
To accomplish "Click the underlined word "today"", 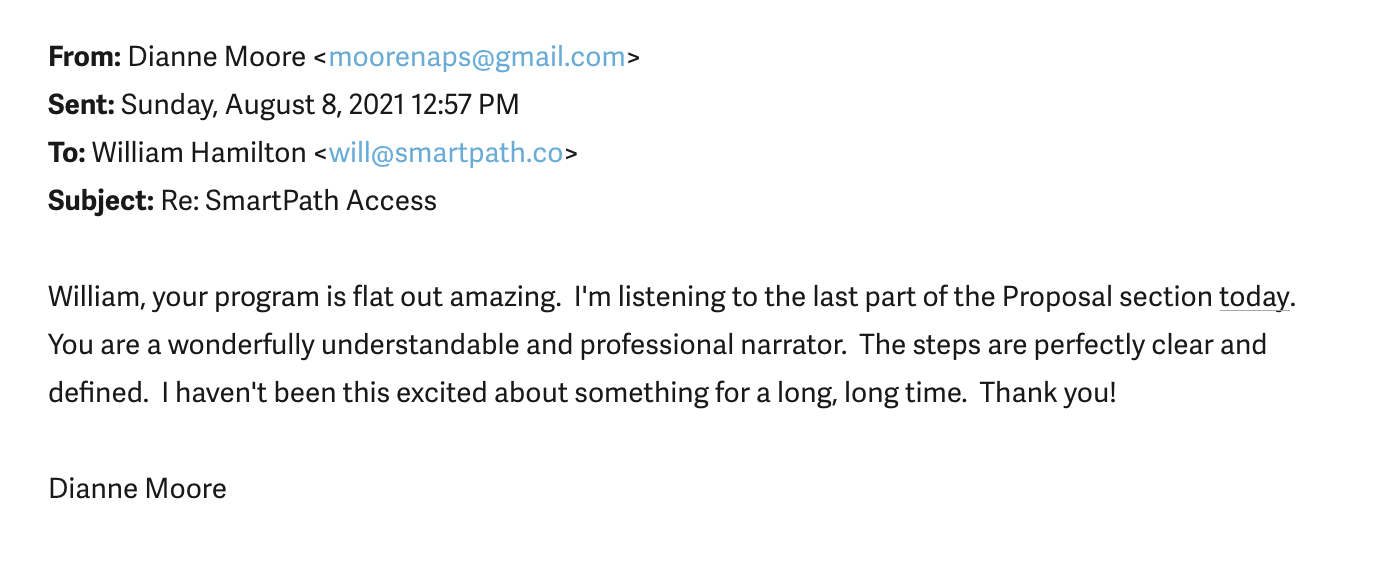I will coord(1254,297).
